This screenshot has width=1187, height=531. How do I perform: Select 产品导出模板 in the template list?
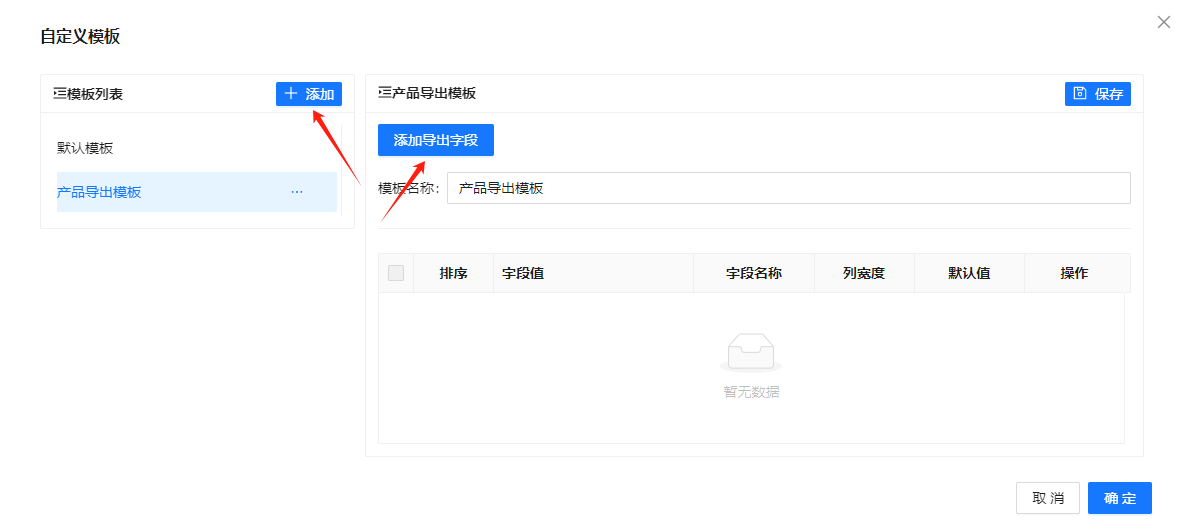click(x=100, y=192)
